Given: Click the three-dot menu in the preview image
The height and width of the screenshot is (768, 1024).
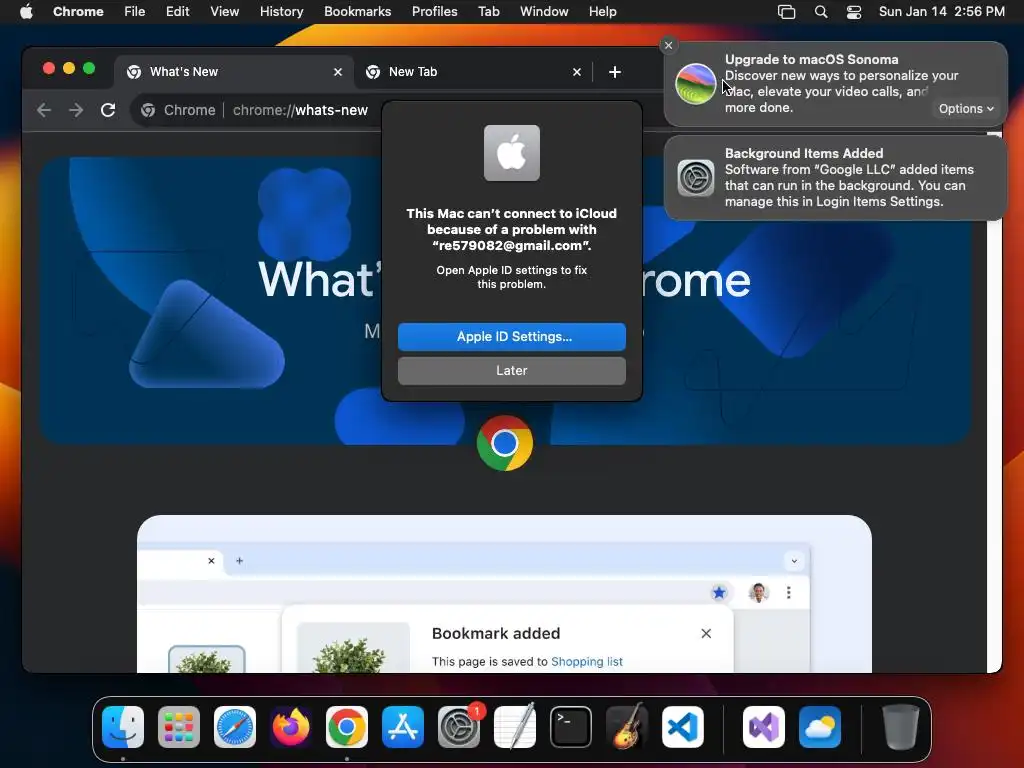Looking at the screenshot, I should (789, 592).
